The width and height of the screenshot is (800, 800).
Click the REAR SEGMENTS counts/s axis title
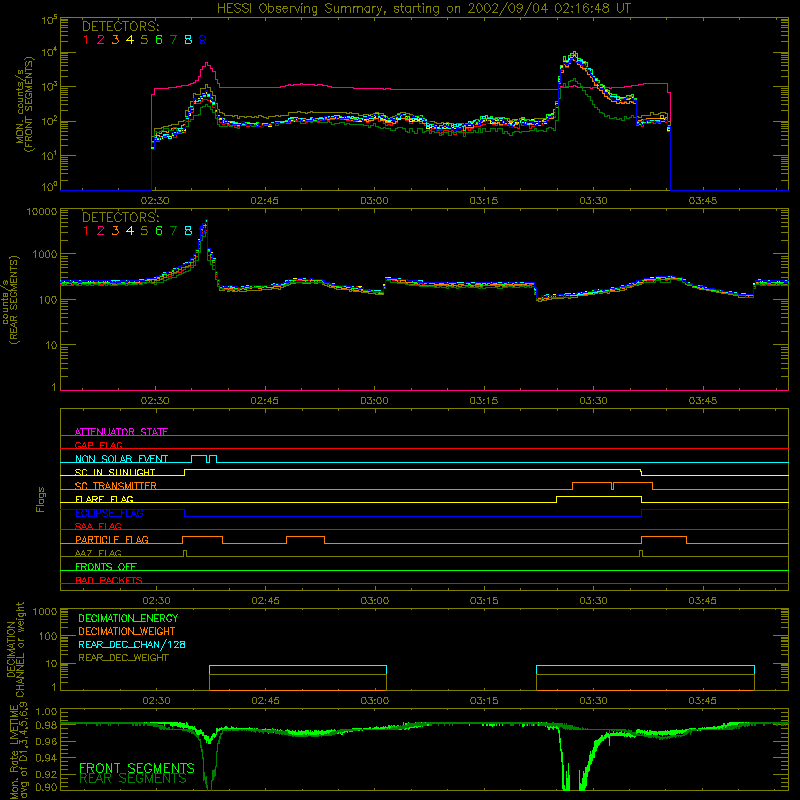[x=13, y=300]
